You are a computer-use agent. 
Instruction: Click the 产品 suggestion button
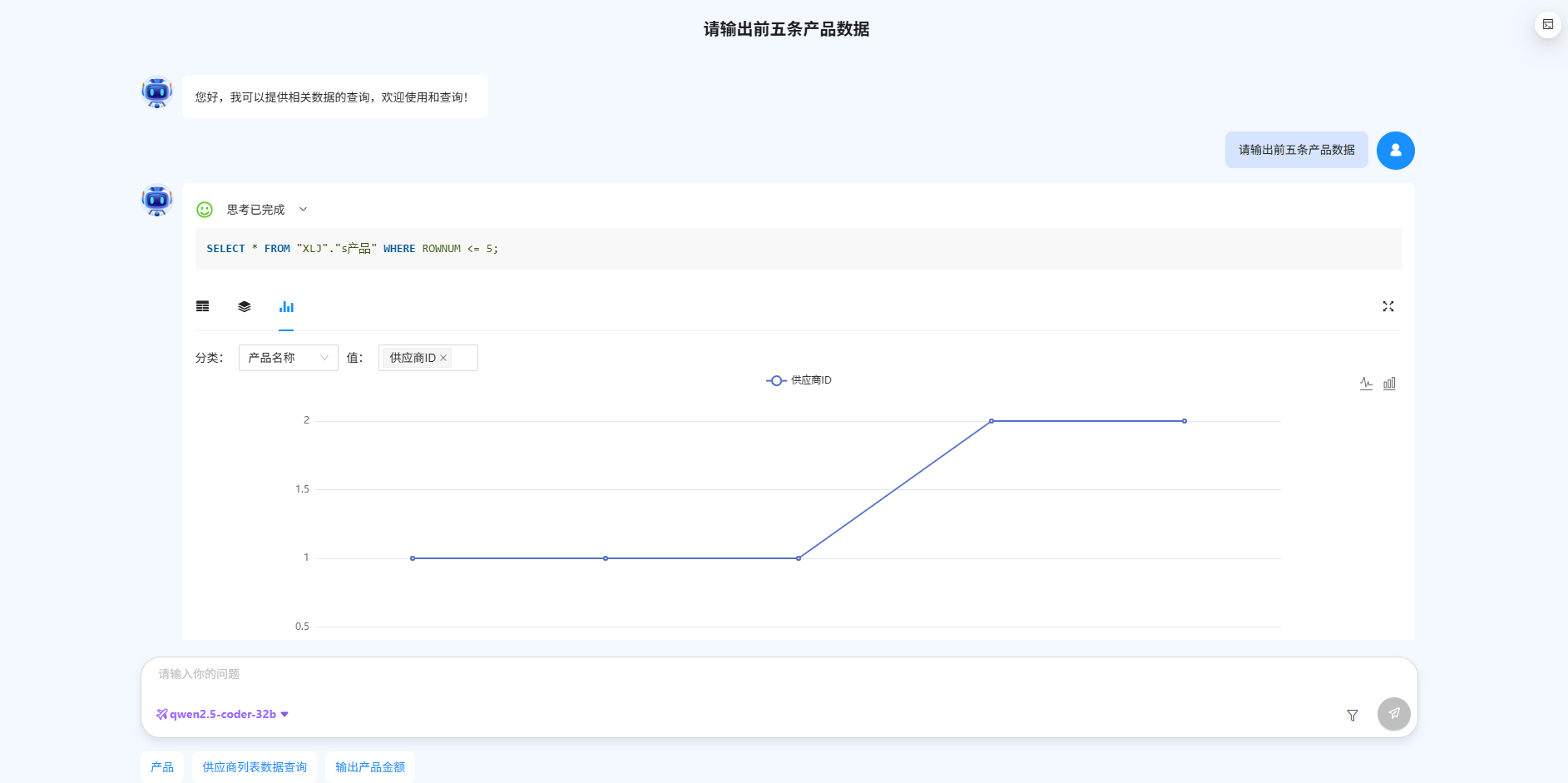[x=162, y=767]
